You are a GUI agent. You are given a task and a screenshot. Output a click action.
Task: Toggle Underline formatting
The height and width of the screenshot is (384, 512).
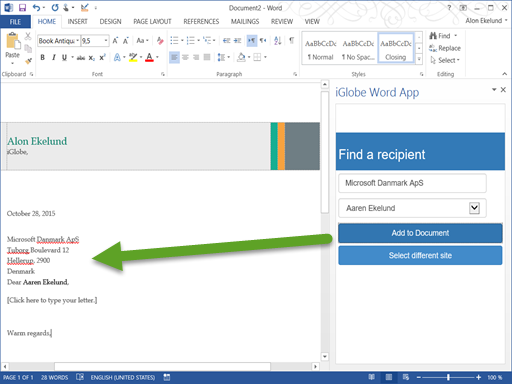pyautogui.click(x=64, y=57)
